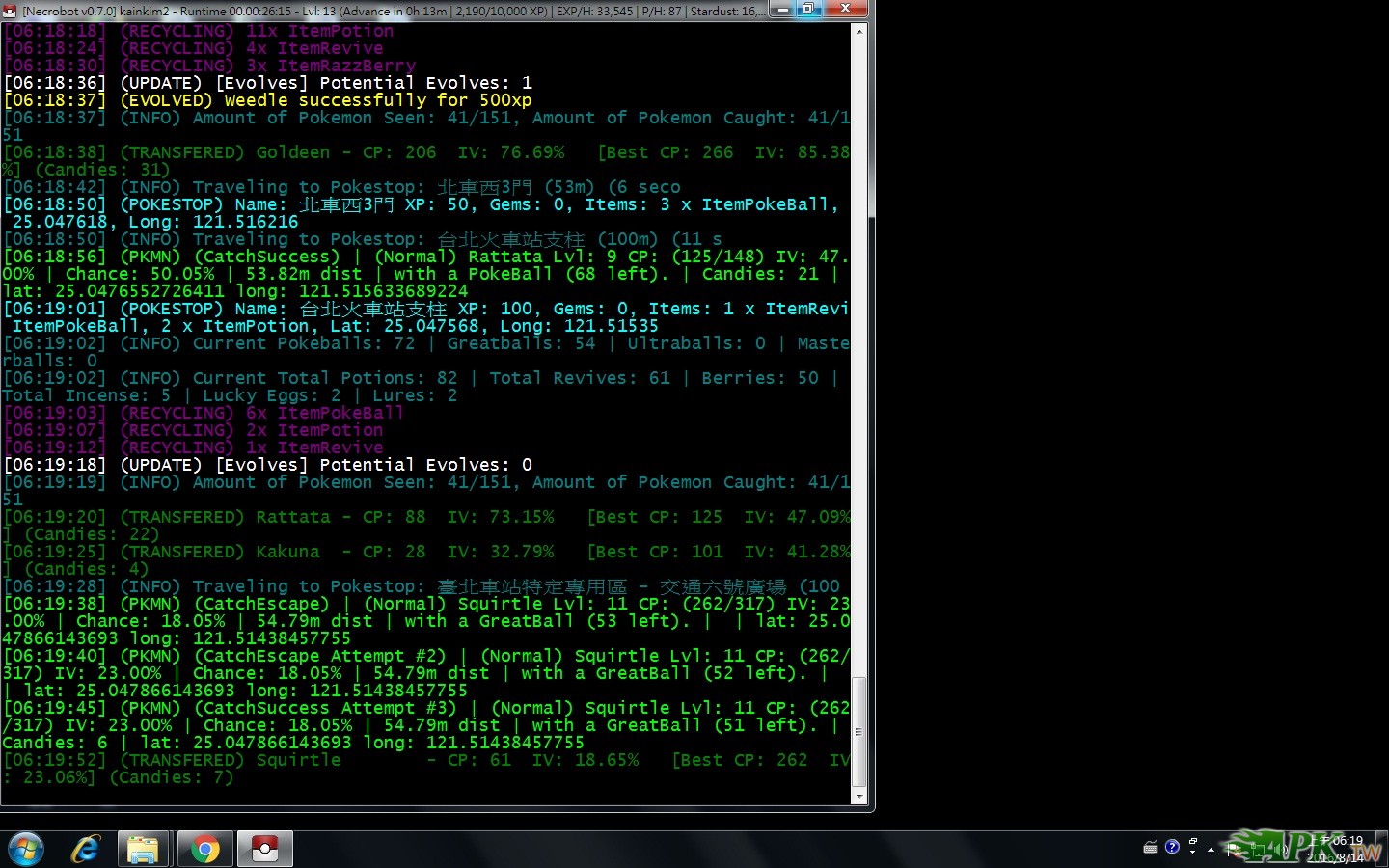Image resolution: width=1389 pixels, height=868 pixels.
Task: Click the console scrollbar down arrow
Action: [x=859, y=797]
